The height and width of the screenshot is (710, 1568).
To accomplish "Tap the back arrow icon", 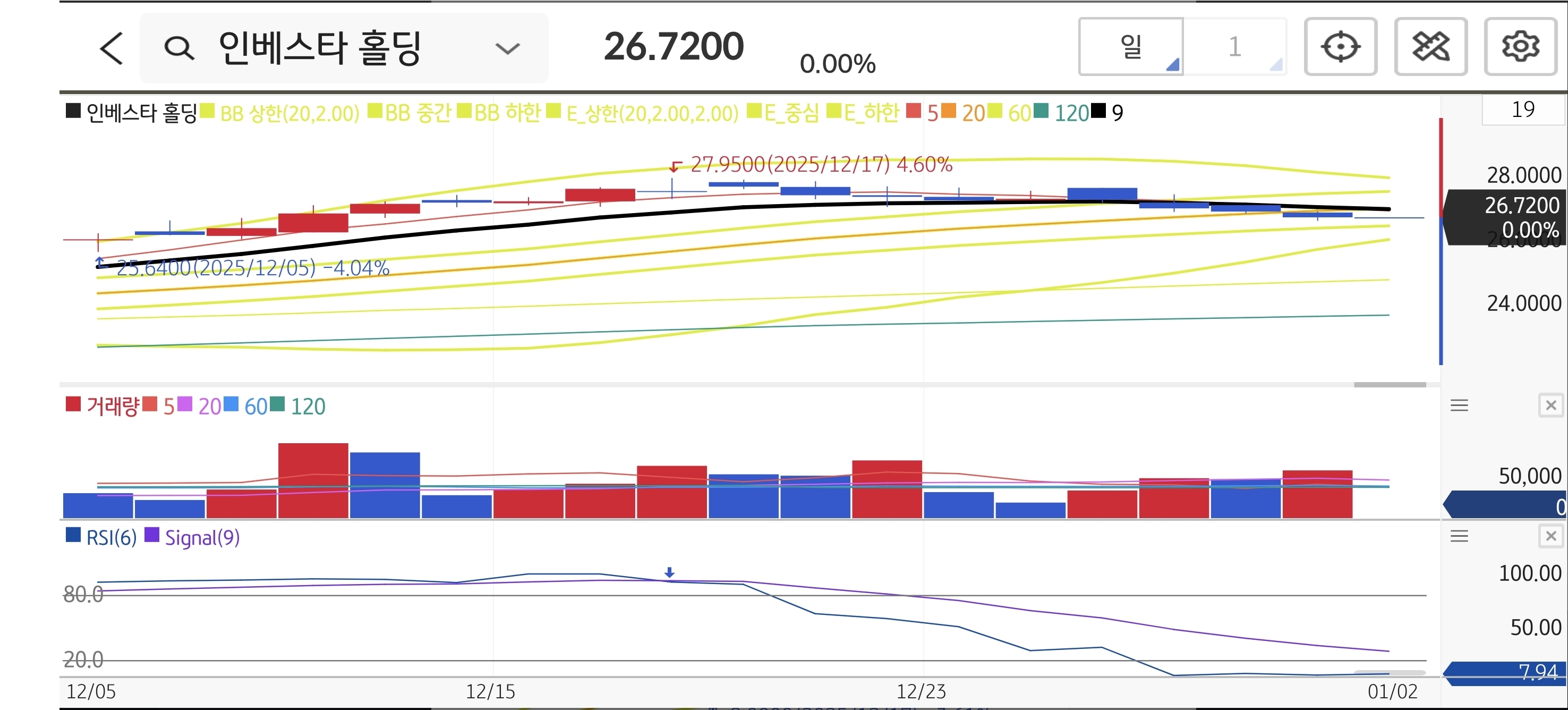I will (x=112, y=48).
